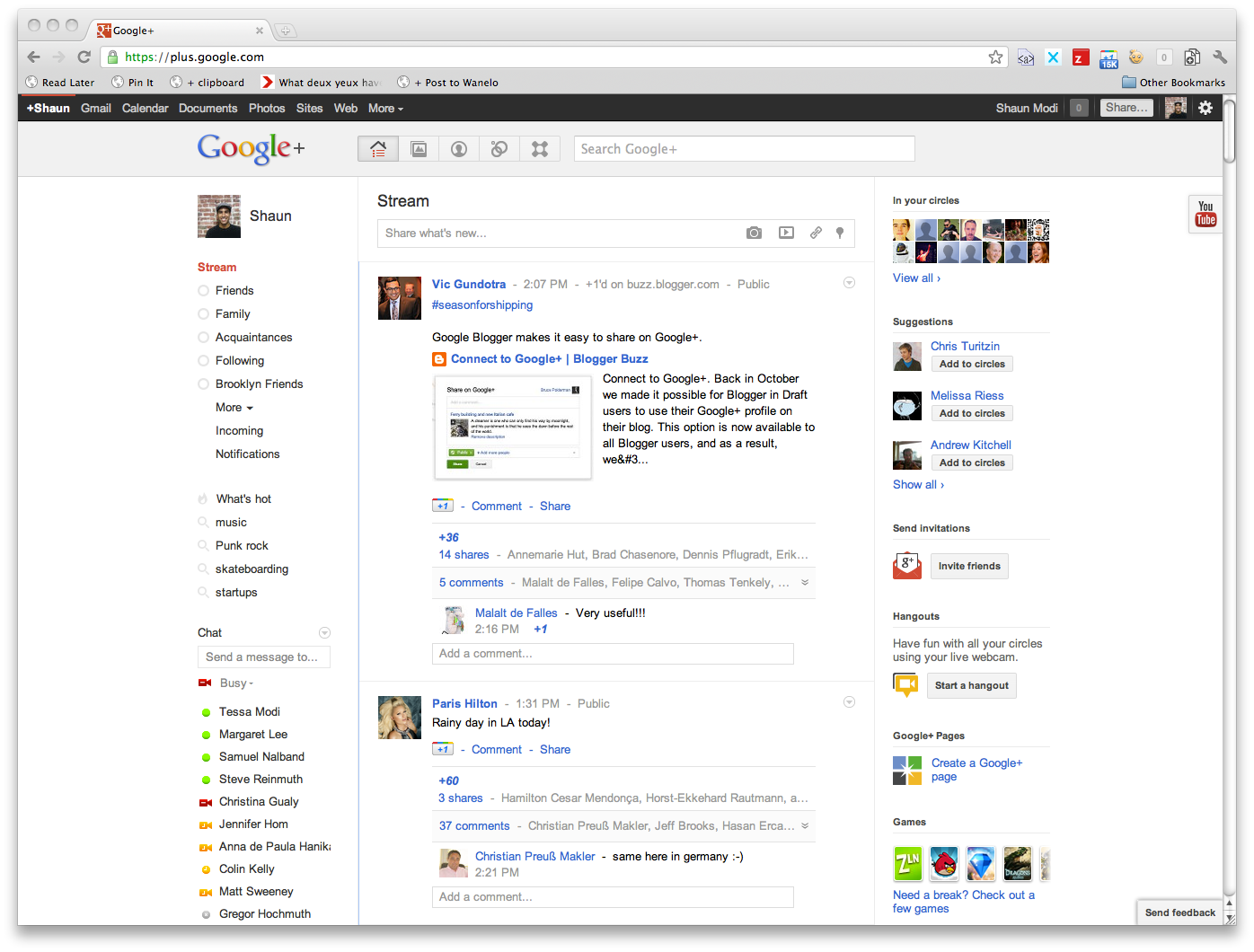1254x952 pixels.
Task: Open your Profile icon in the navigation bar
Action: click(x=459, y=148)
